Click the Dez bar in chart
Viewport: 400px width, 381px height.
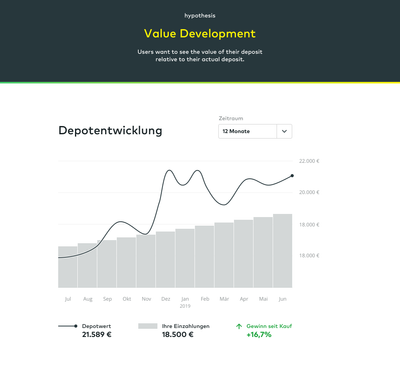click(165, 260)
